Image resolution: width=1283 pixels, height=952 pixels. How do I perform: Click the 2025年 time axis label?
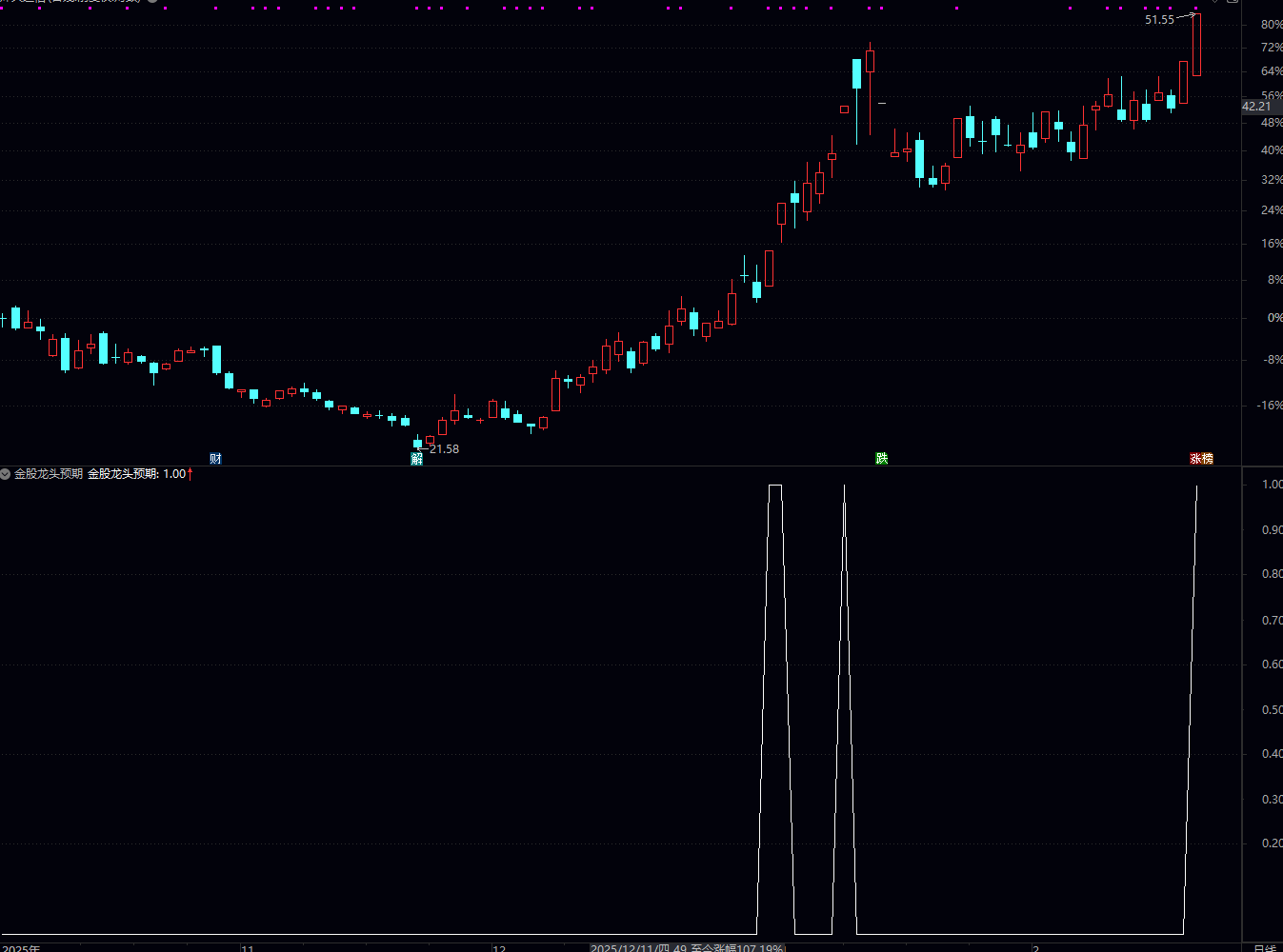click(20, 948)
